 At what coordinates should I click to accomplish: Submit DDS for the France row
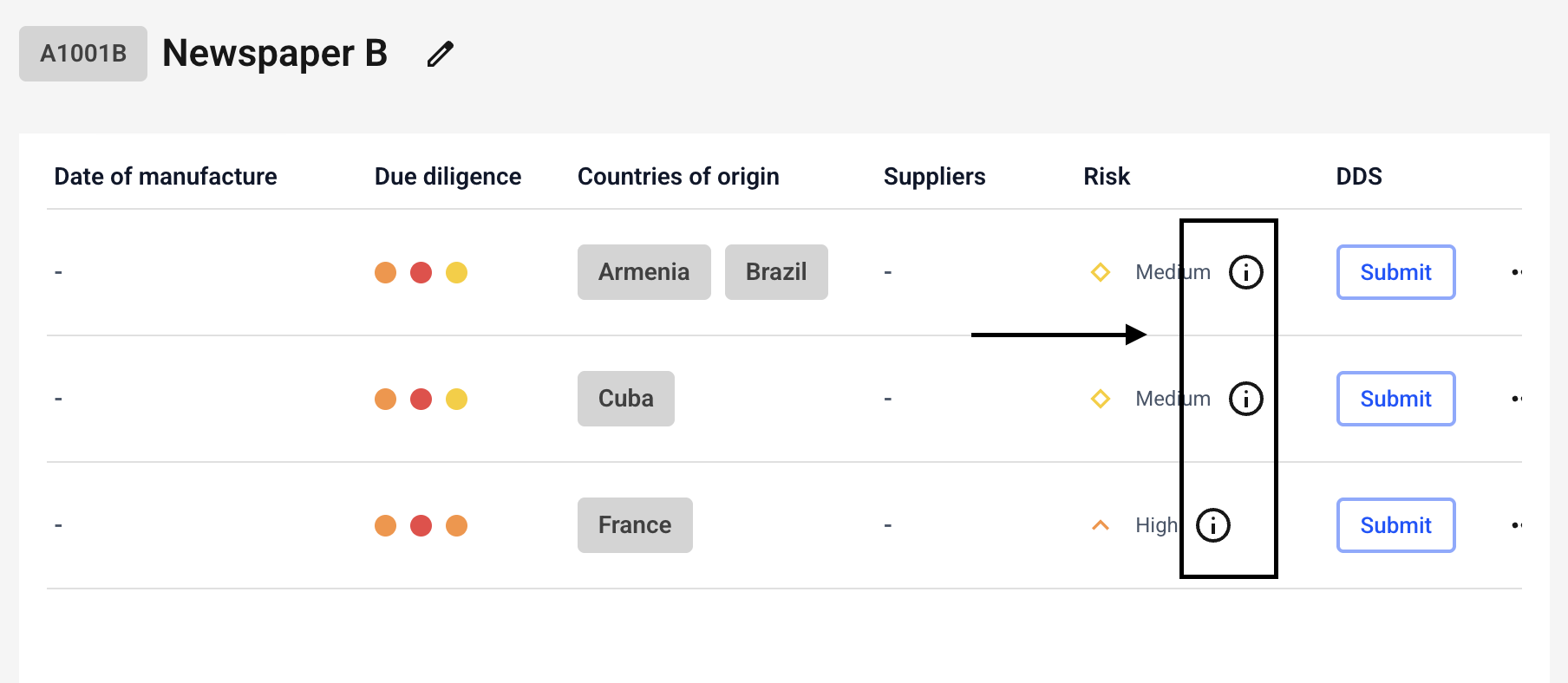point(1395,525)
